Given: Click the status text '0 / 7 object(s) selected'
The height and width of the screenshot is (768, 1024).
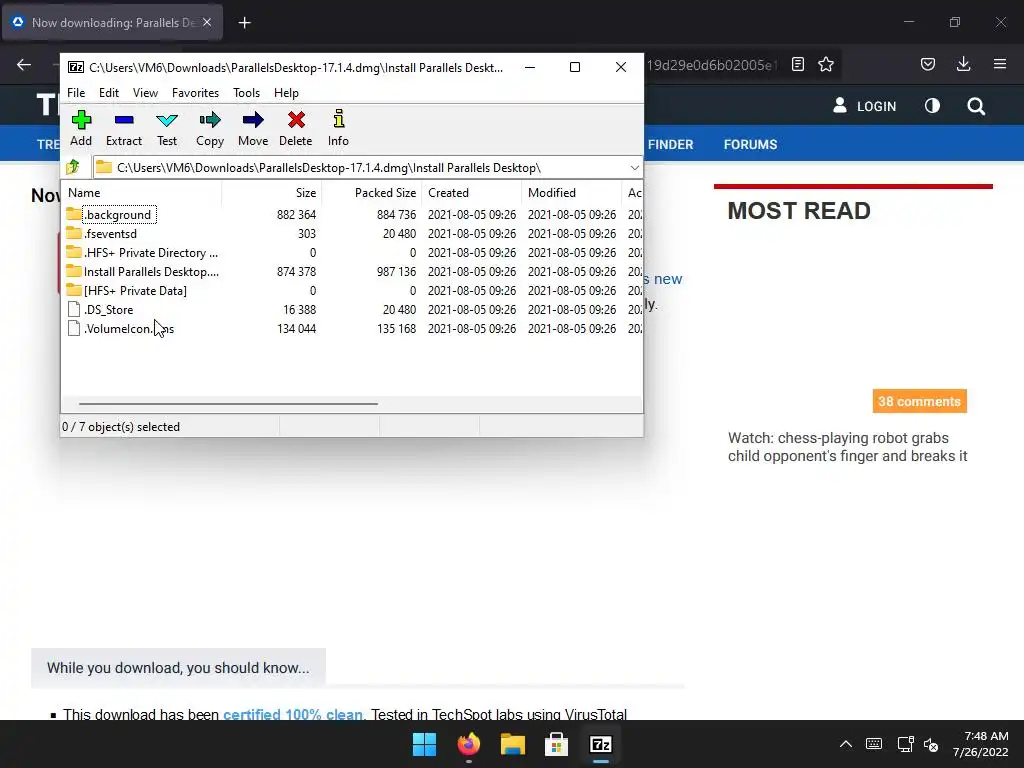Looking at the screenshot, I should tap(121, 426).
